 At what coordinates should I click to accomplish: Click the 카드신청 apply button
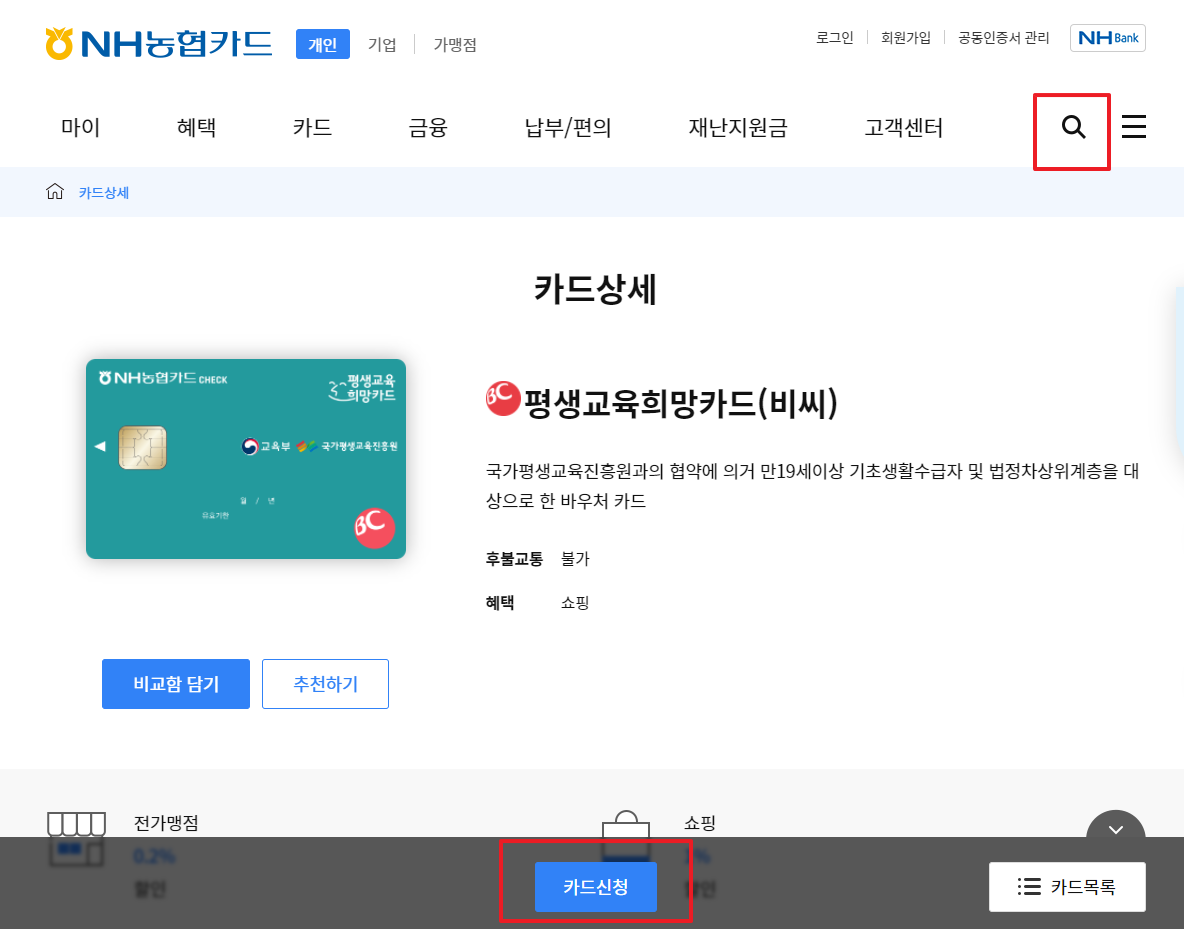pyautogui.click(x=596, y=887)
